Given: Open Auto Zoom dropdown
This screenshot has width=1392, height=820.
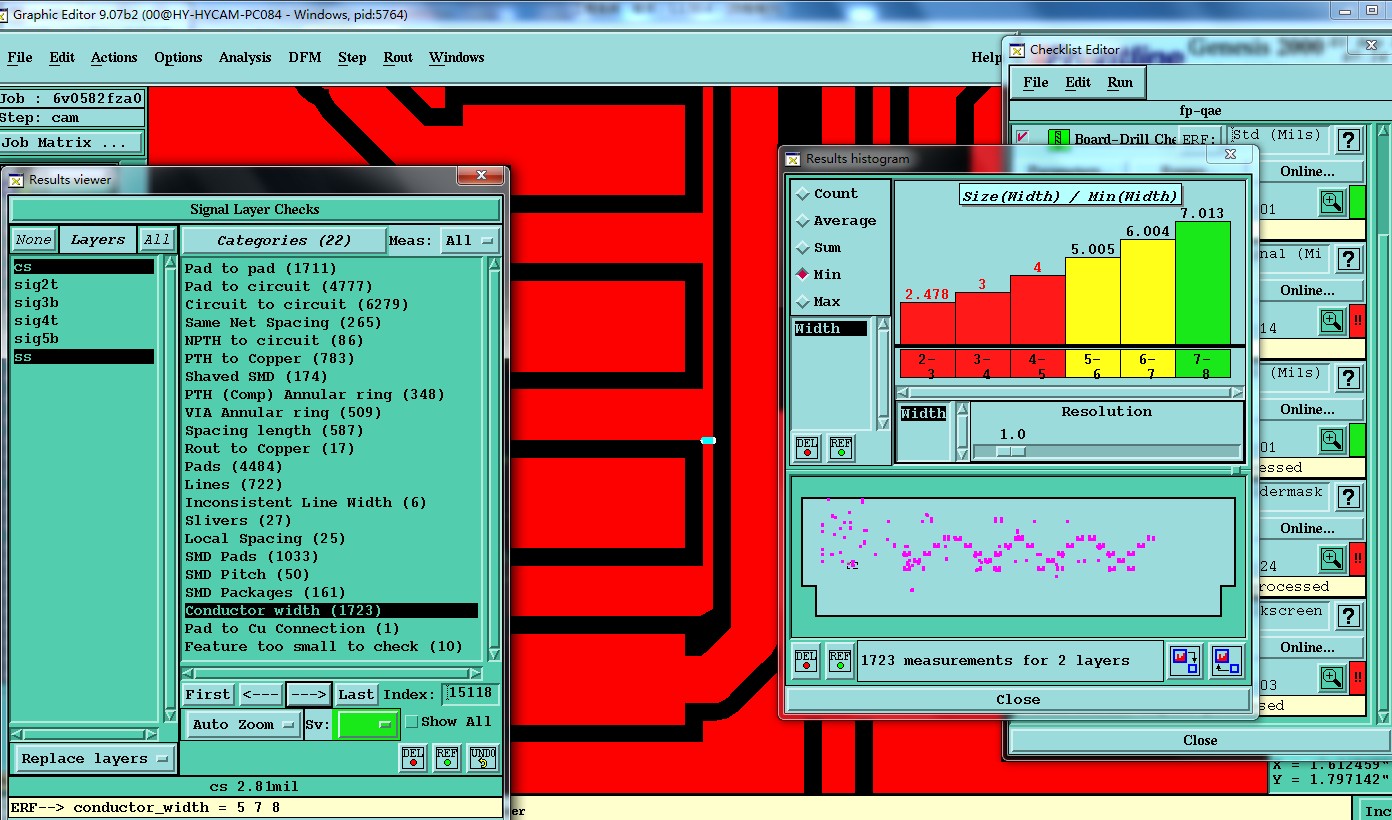Looking at the screenshot, I should coord(243,724).
